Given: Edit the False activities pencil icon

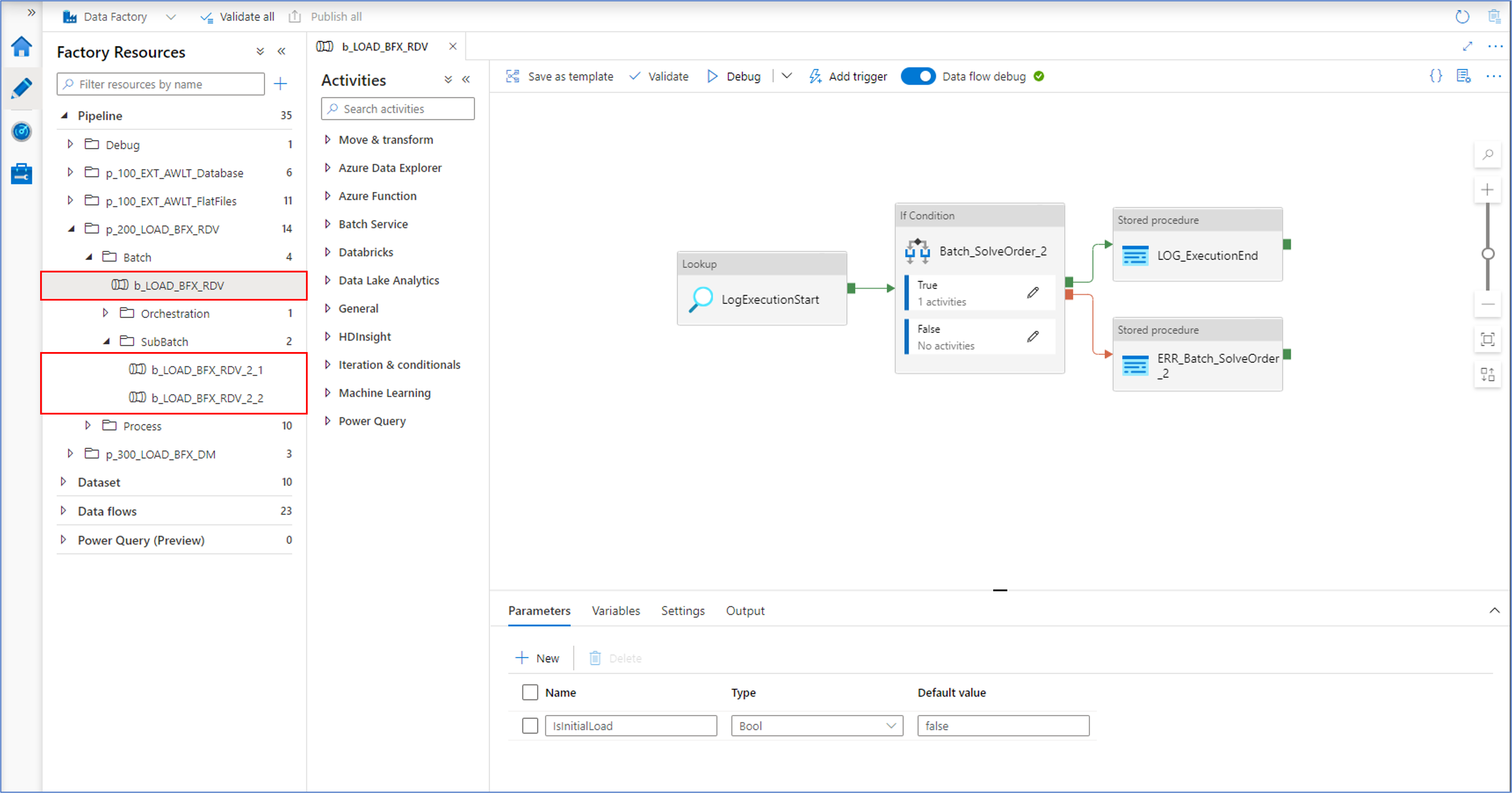Looking at the screenshot, I should 1033,336.
